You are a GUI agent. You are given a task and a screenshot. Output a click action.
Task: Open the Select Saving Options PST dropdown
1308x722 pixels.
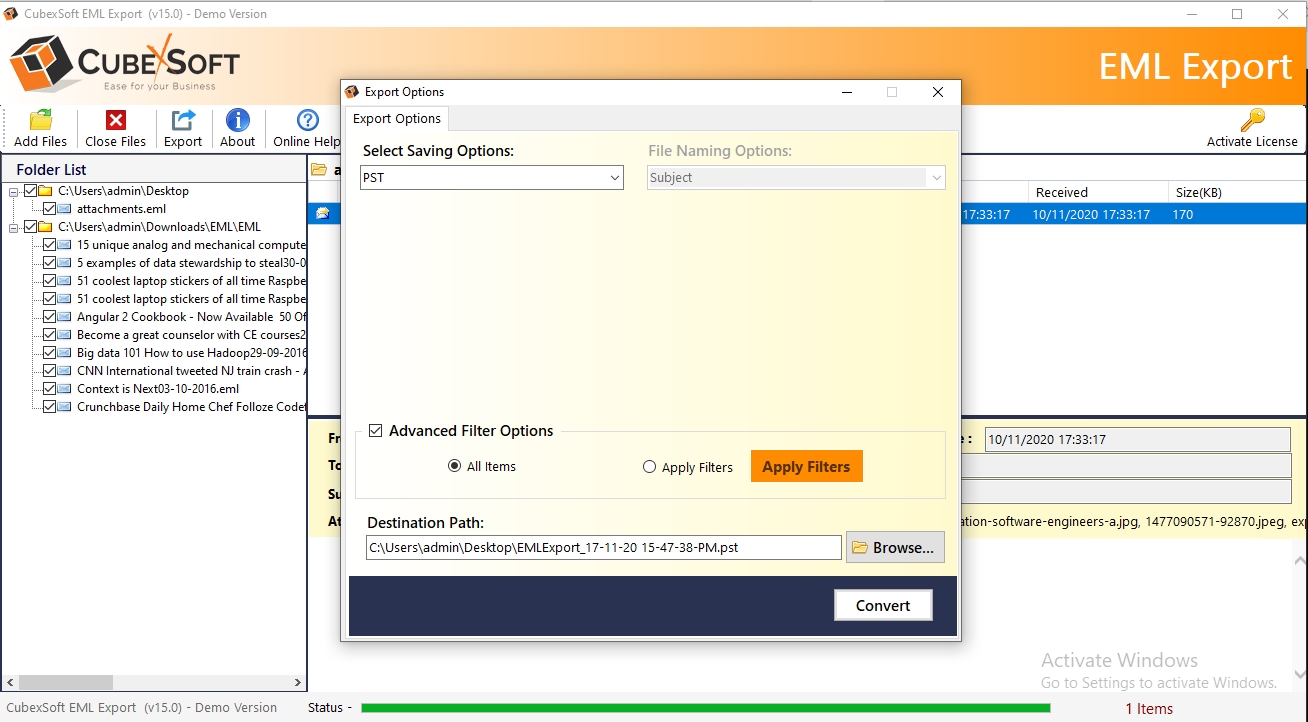[x=492, y=178]
